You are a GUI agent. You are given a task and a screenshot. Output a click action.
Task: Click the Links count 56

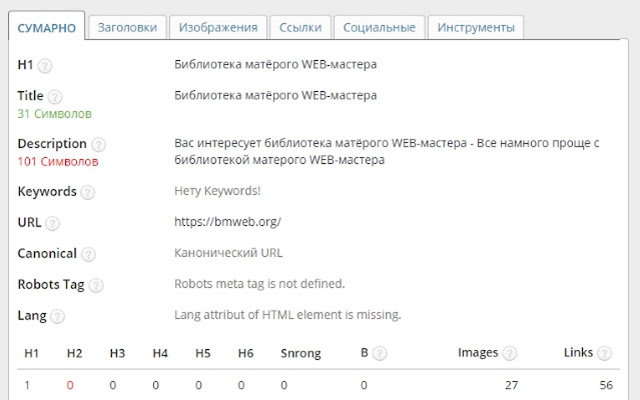[x=605, y=384]
